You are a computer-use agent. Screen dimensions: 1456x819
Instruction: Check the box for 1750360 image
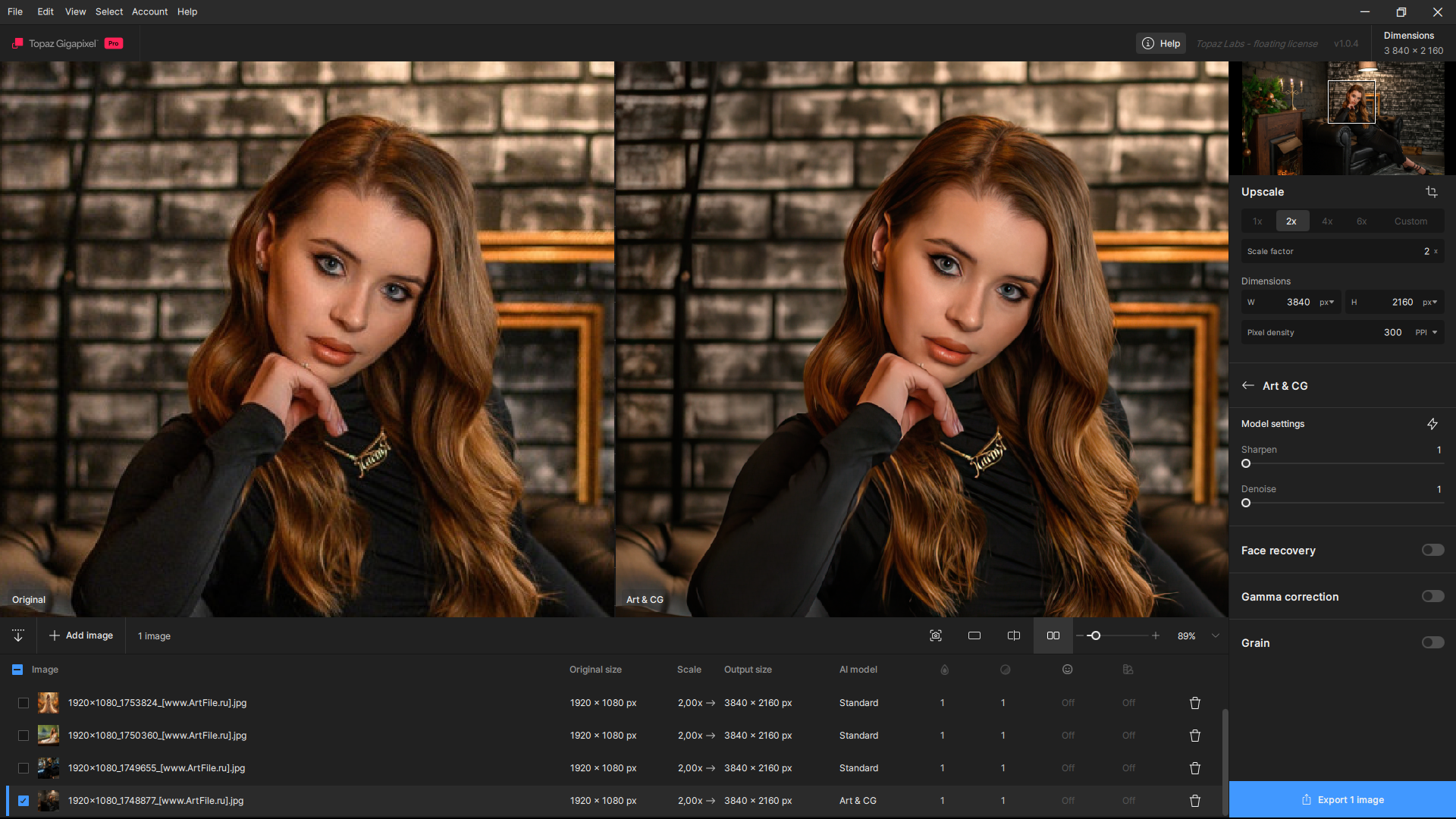tap(24, 736)
